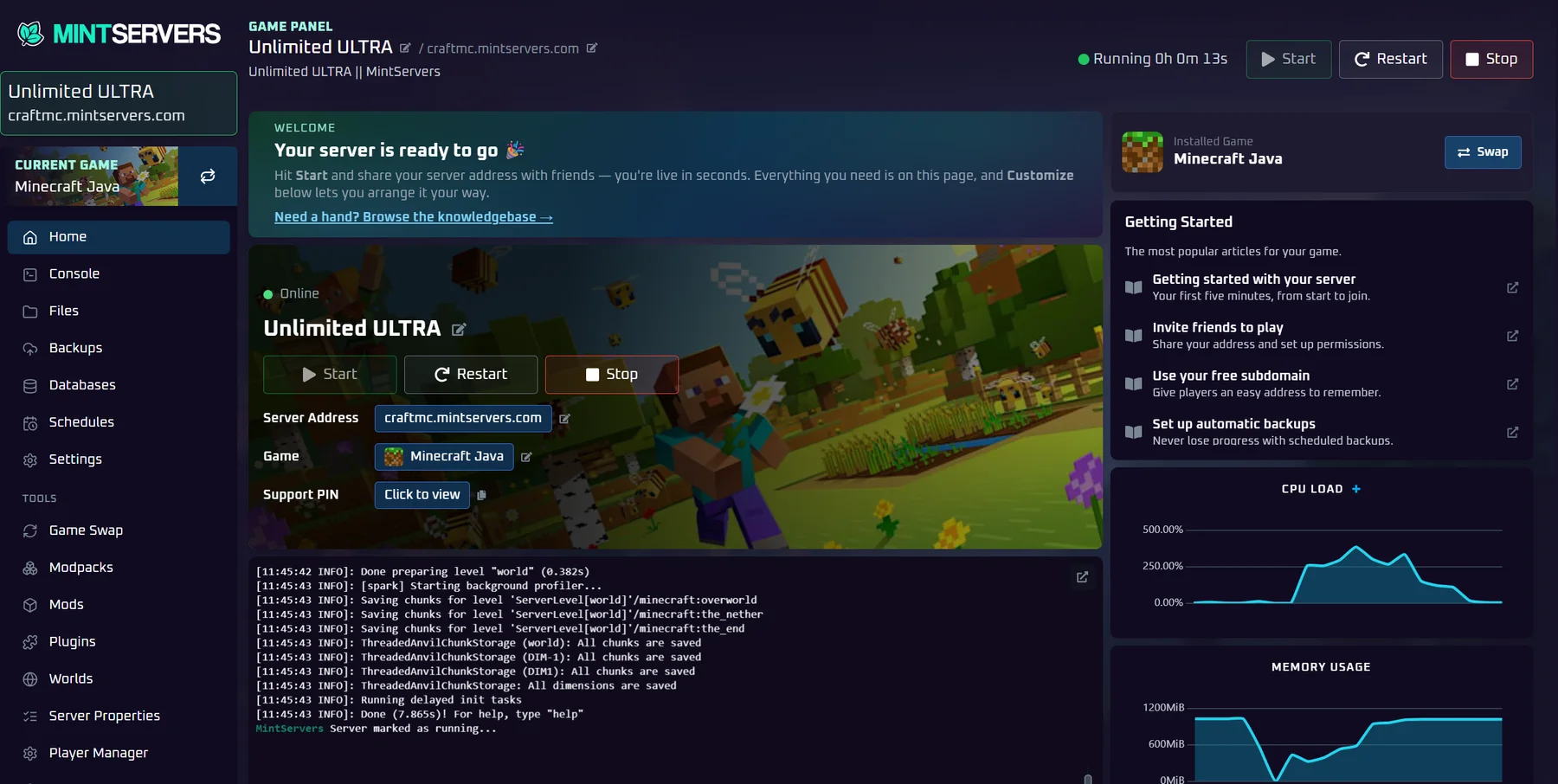Go to Files in the sidebar
The width and height of the screenshot is (1558, 784).
[119, 312]
